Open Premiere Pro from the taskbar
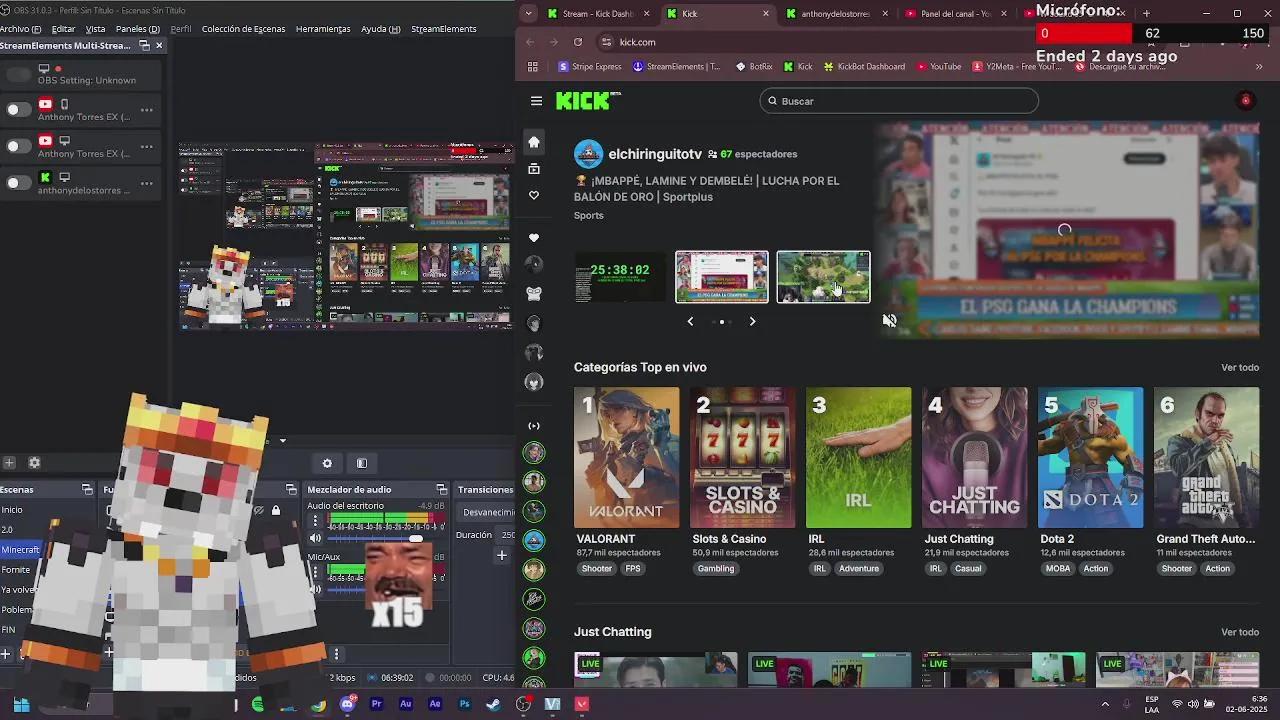Image resolution: width=1280 pixels, height=720 pixels. 376,704
